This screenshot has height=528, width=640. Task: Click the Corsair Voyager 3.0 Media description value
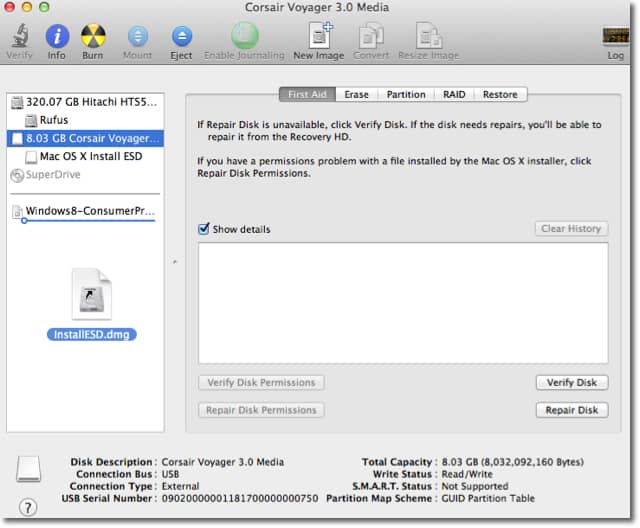[x=223, y=462]
